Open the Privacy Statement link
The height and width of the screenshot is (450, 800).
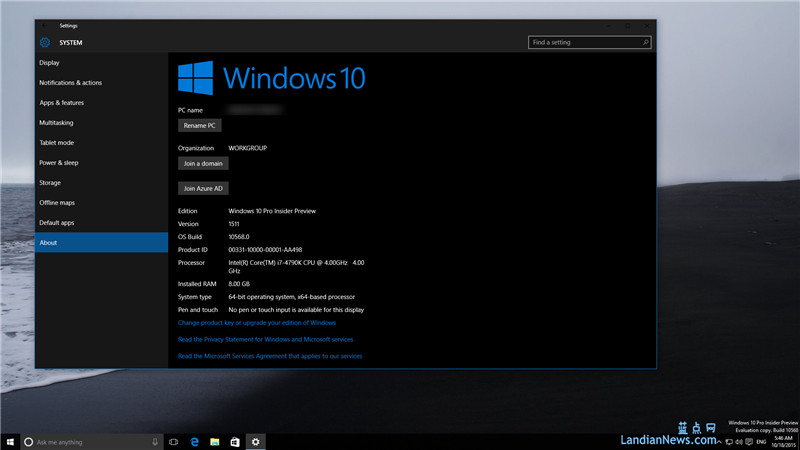(265, 339)
